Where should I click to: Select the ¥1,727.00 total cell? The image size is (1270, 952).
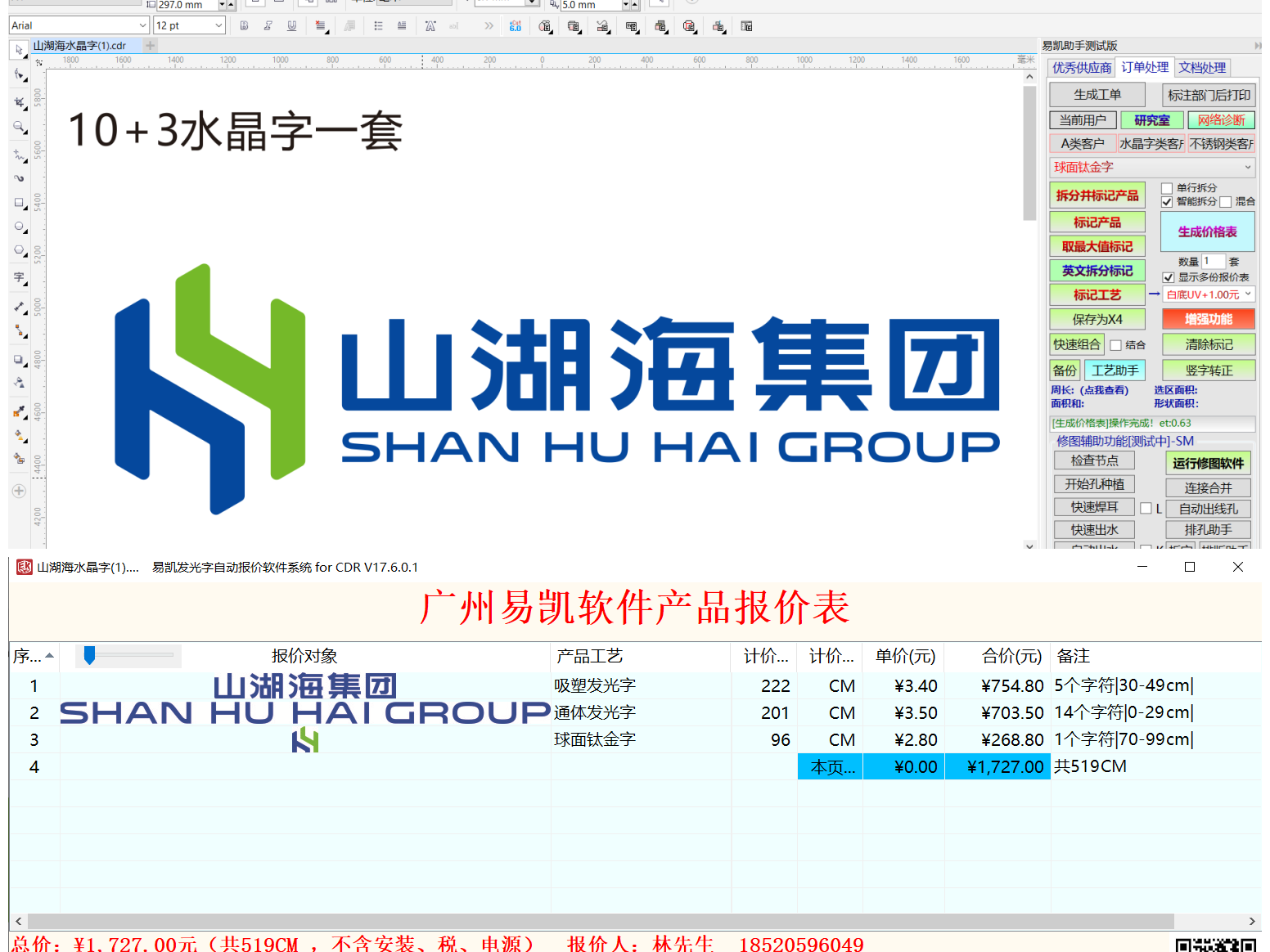coord(998,766)
